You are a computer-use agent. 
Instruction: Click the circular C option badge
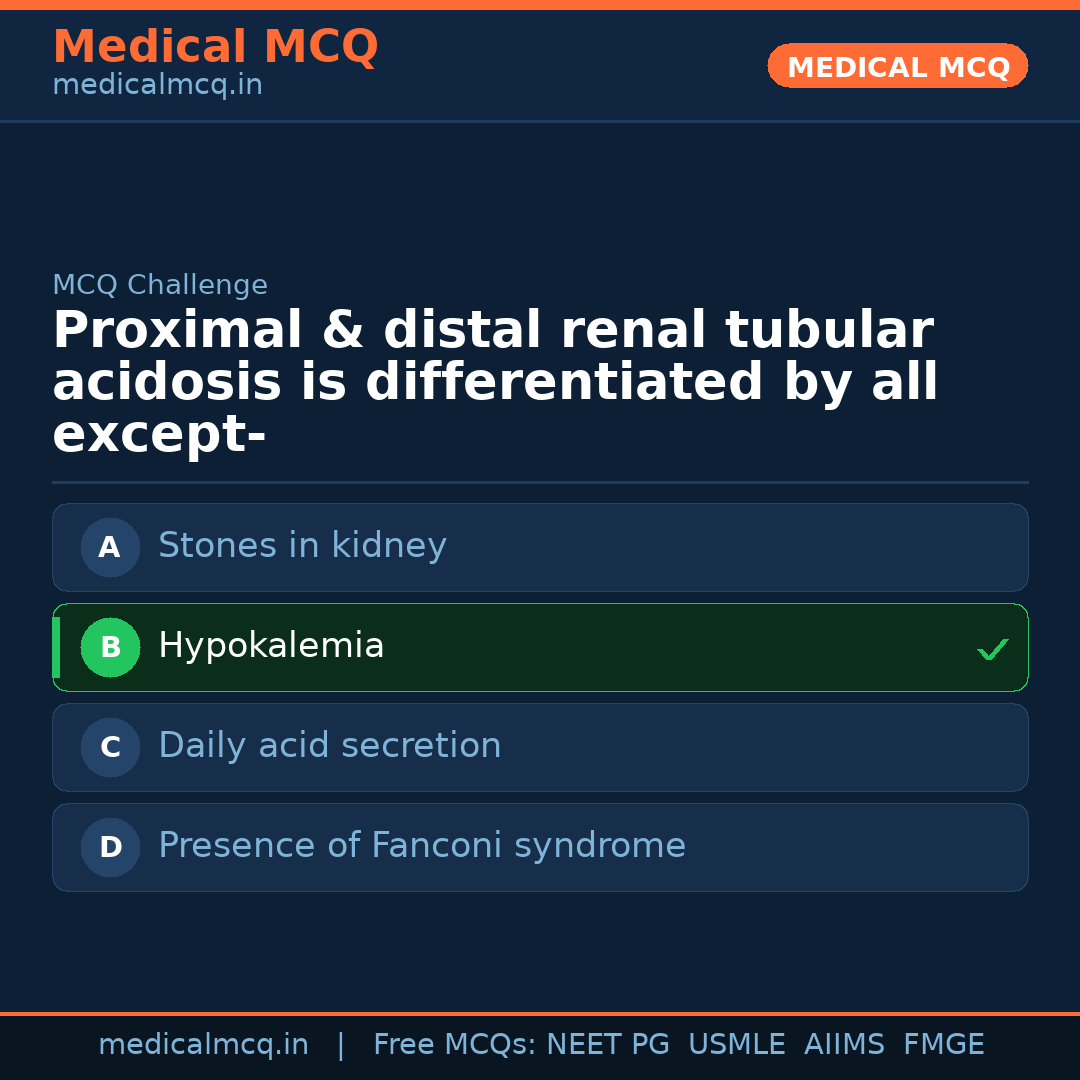(110, 747)
